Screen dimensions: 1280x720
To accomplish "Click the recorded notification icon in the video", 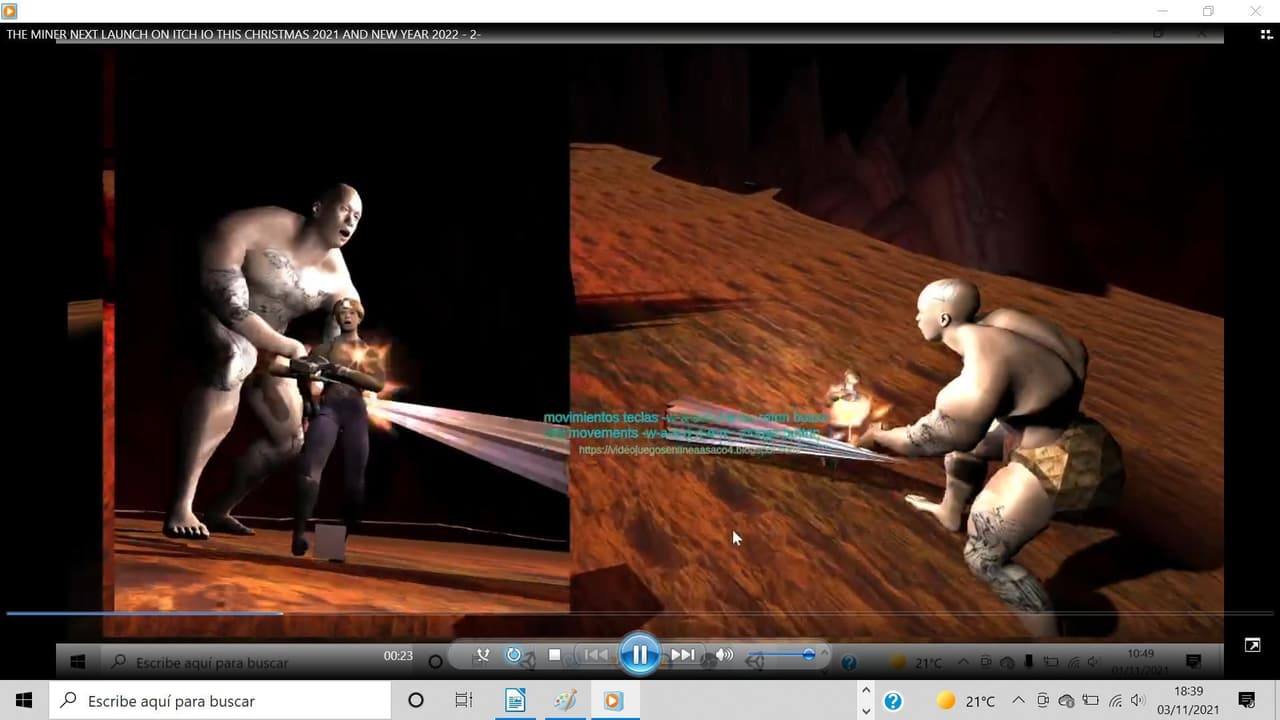I will 1193,662.
